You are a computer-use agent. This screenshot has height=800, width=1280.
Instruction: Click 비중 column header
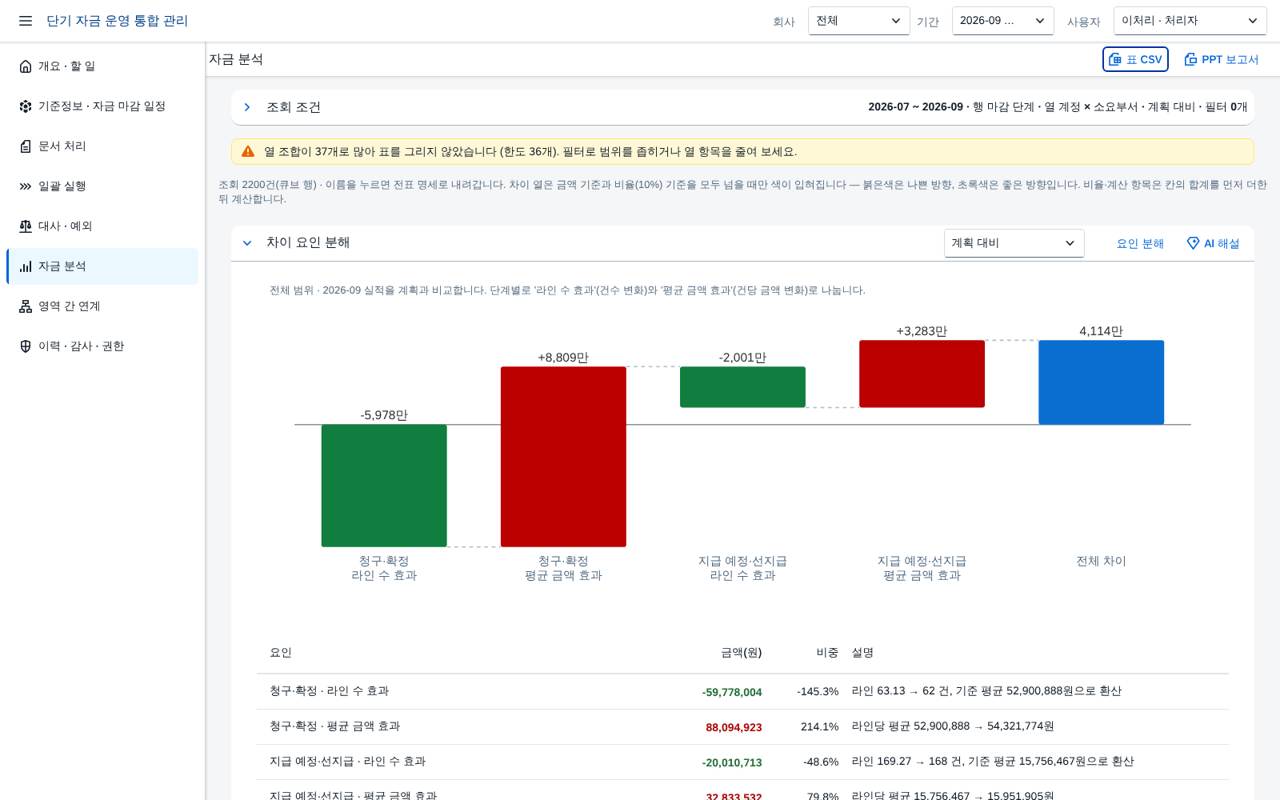[827, 653]
